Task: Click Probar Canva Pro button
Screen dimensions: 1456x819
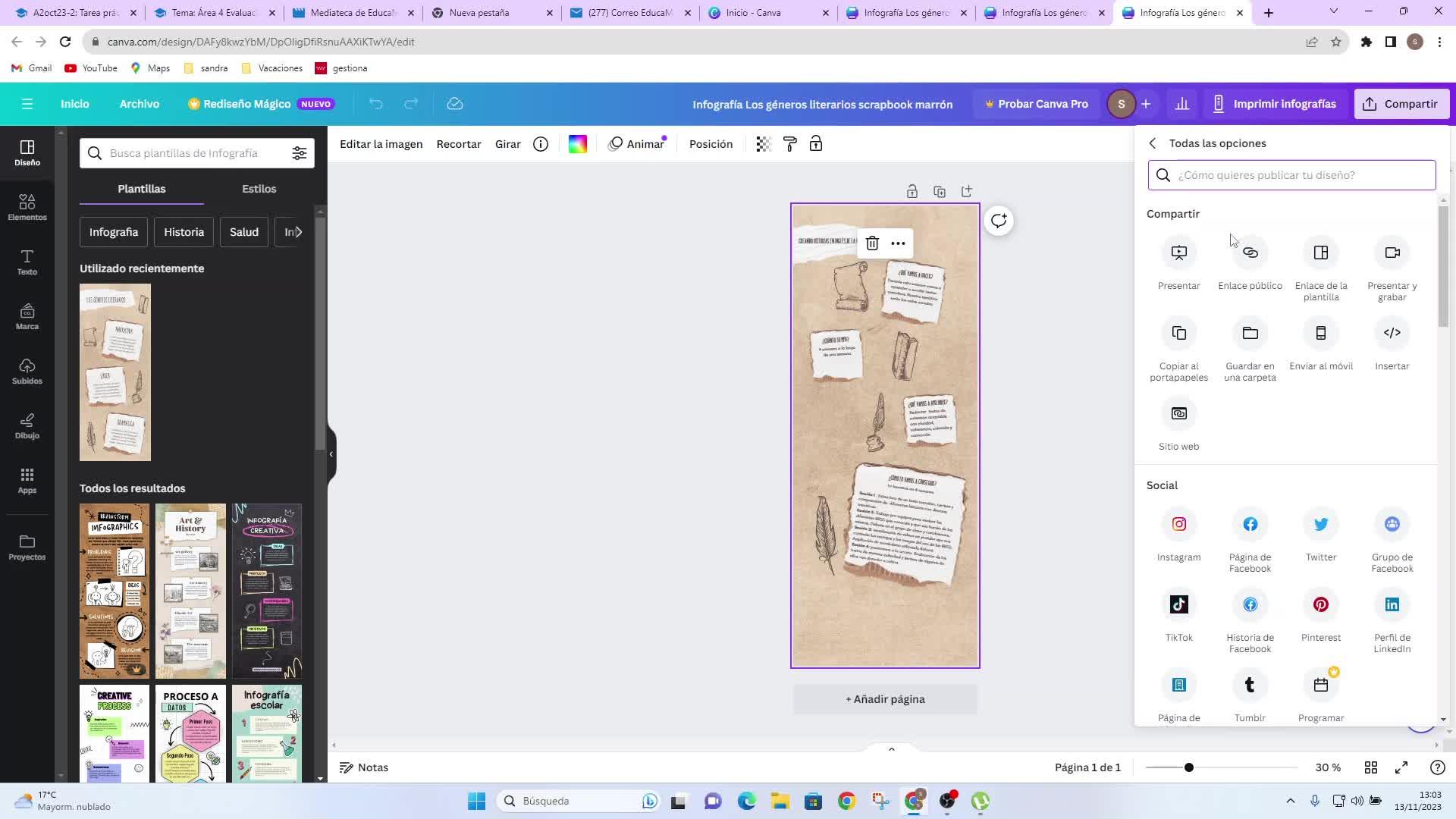Action: (x=1036, y=104)
